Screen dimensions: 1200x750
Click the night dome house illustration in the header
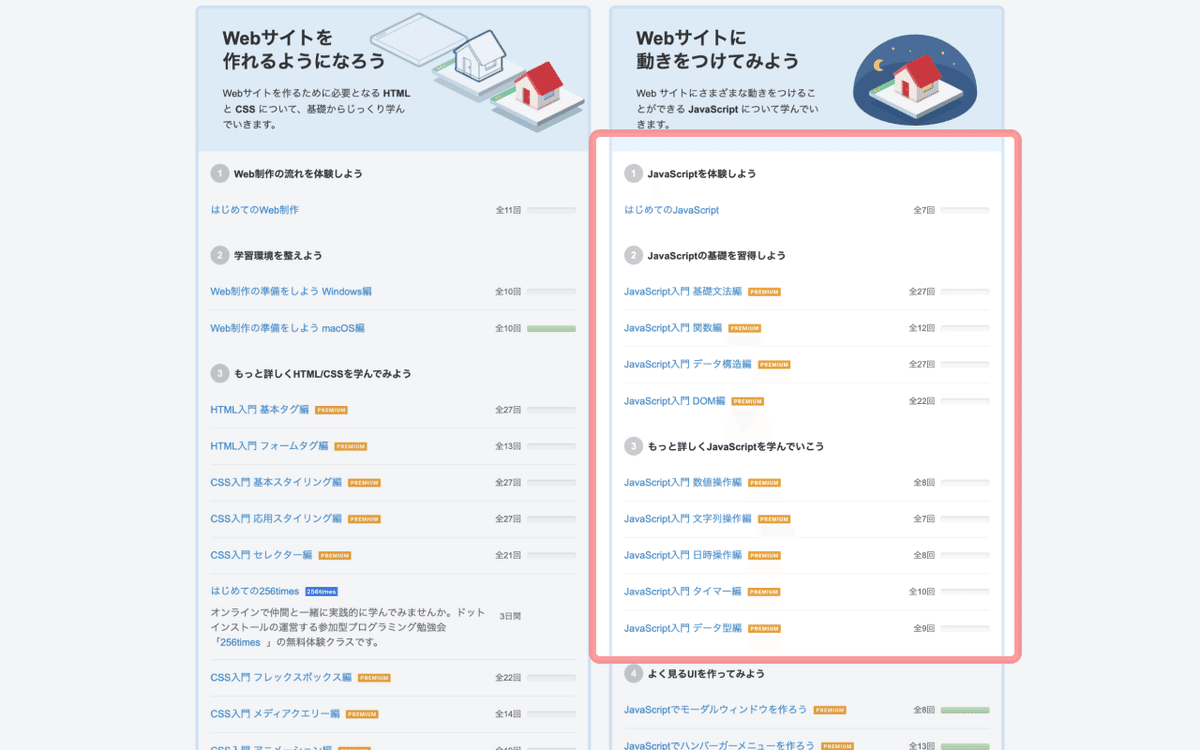coord(914,82)
